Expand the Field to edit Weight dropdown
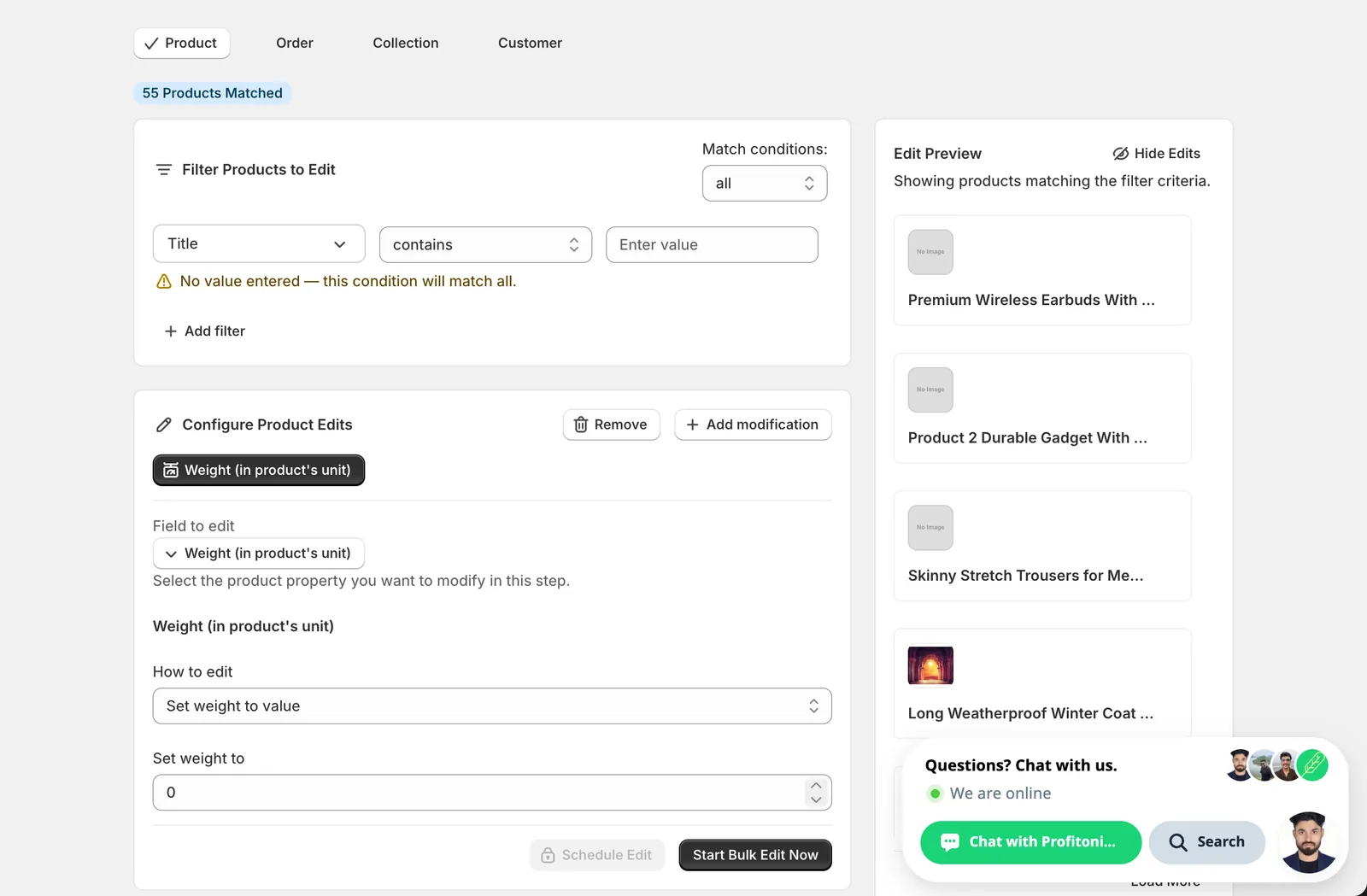Viewport: 1367px width, 896px height. (259, 553)
